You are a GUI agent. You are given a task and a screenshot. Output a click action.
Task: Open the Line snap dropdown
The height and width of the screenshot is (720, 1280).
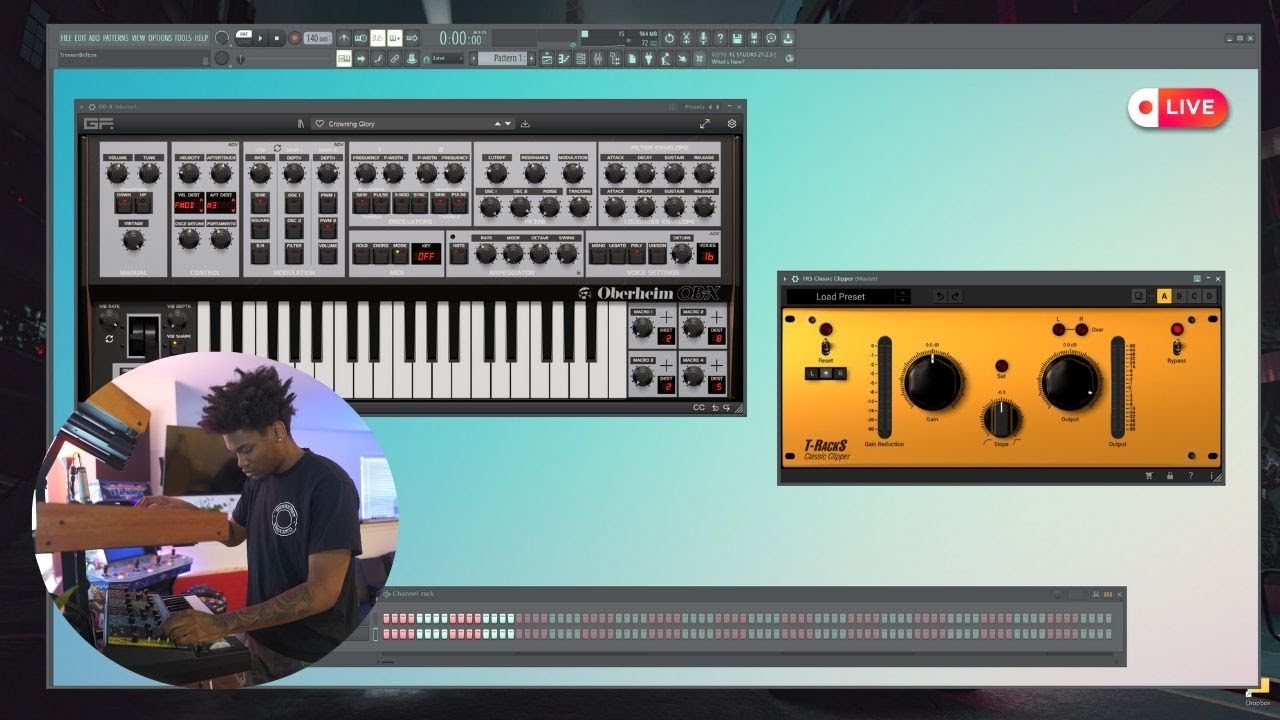(448, 58)
